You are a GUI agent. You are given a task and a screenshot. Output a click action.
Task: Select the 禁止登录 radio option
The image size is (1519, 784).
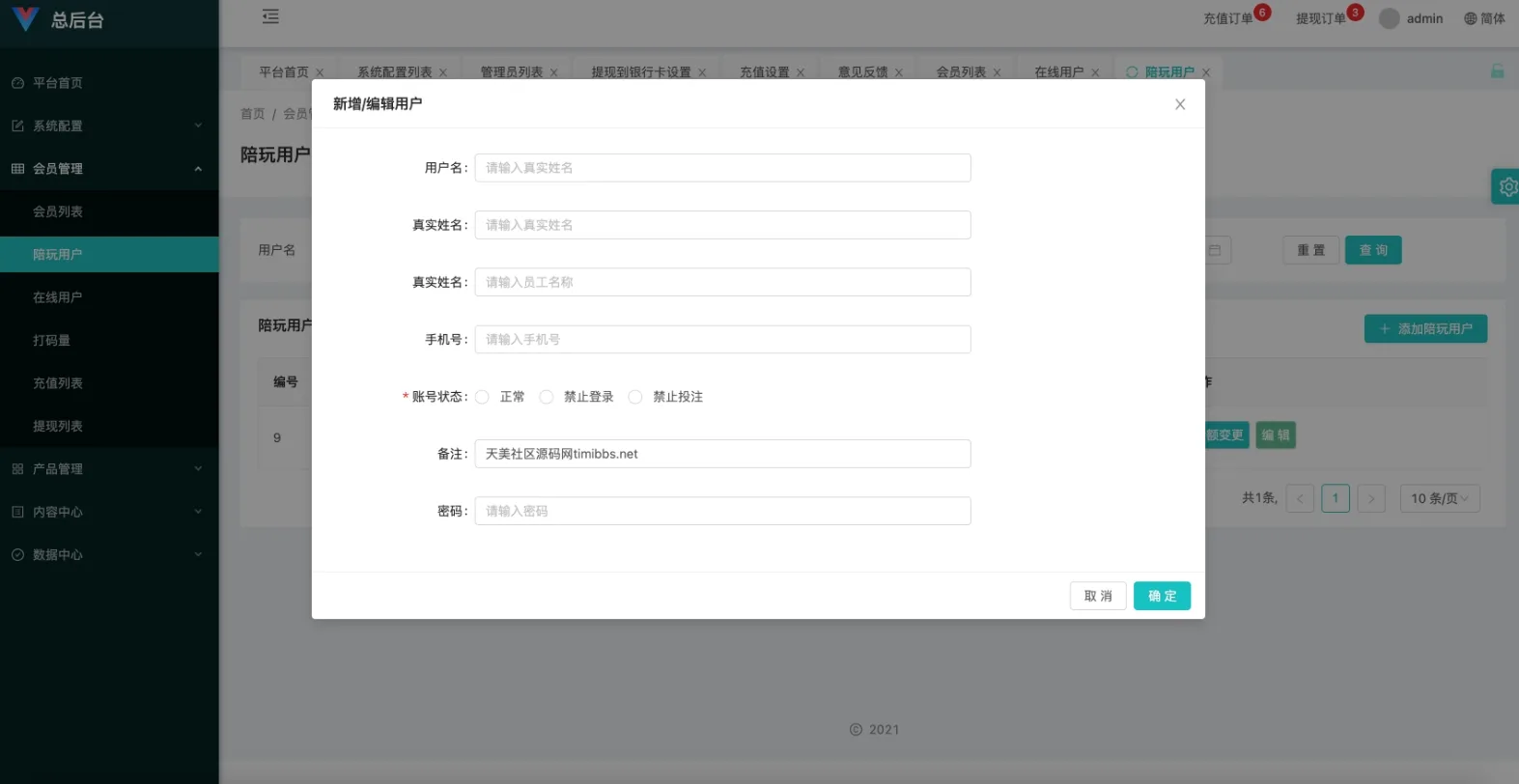(x=547, y=397)
